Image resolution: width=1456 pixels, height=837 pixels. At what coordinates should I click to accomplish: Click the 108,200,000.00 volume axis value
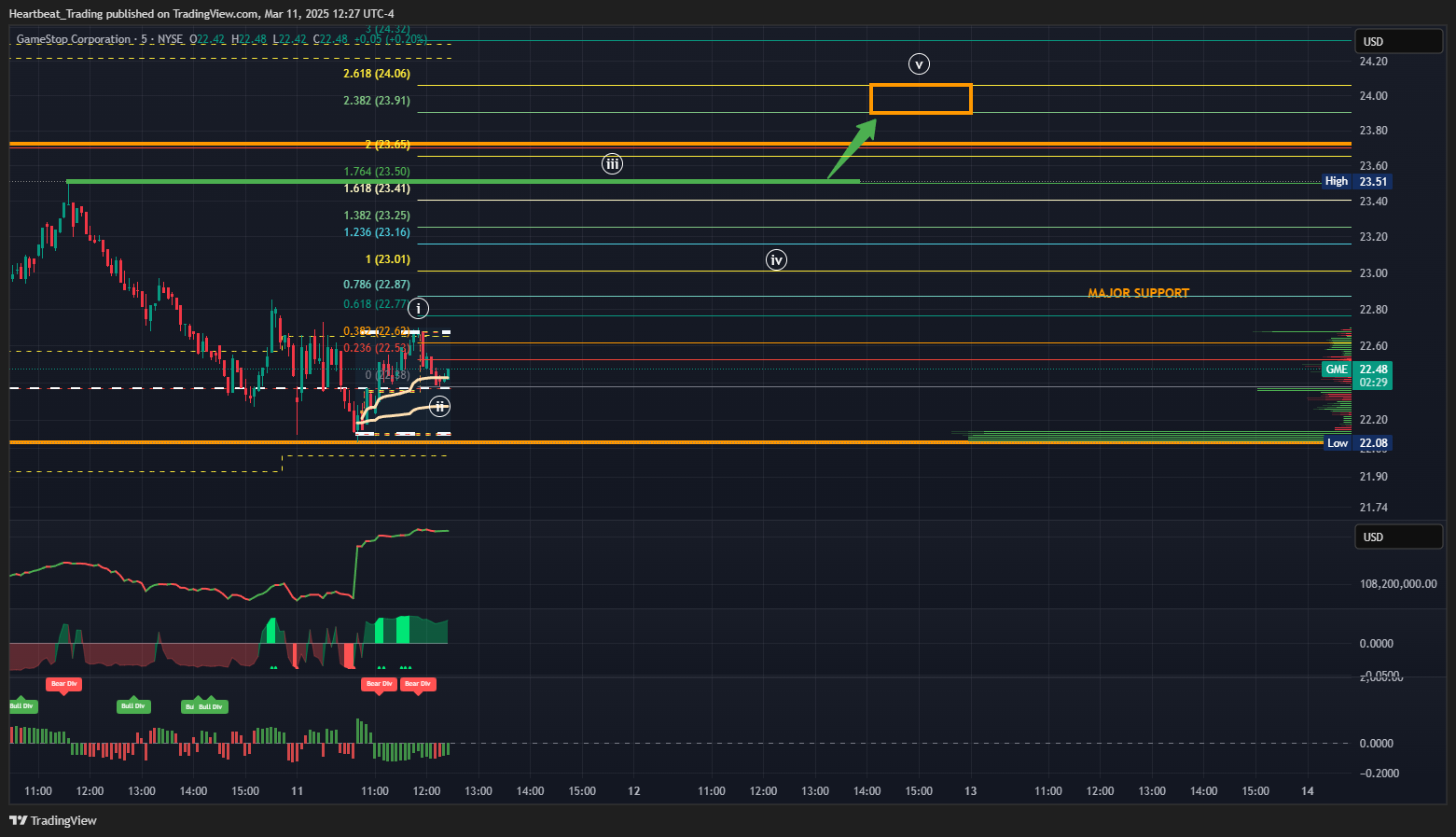click(1398, 584)
